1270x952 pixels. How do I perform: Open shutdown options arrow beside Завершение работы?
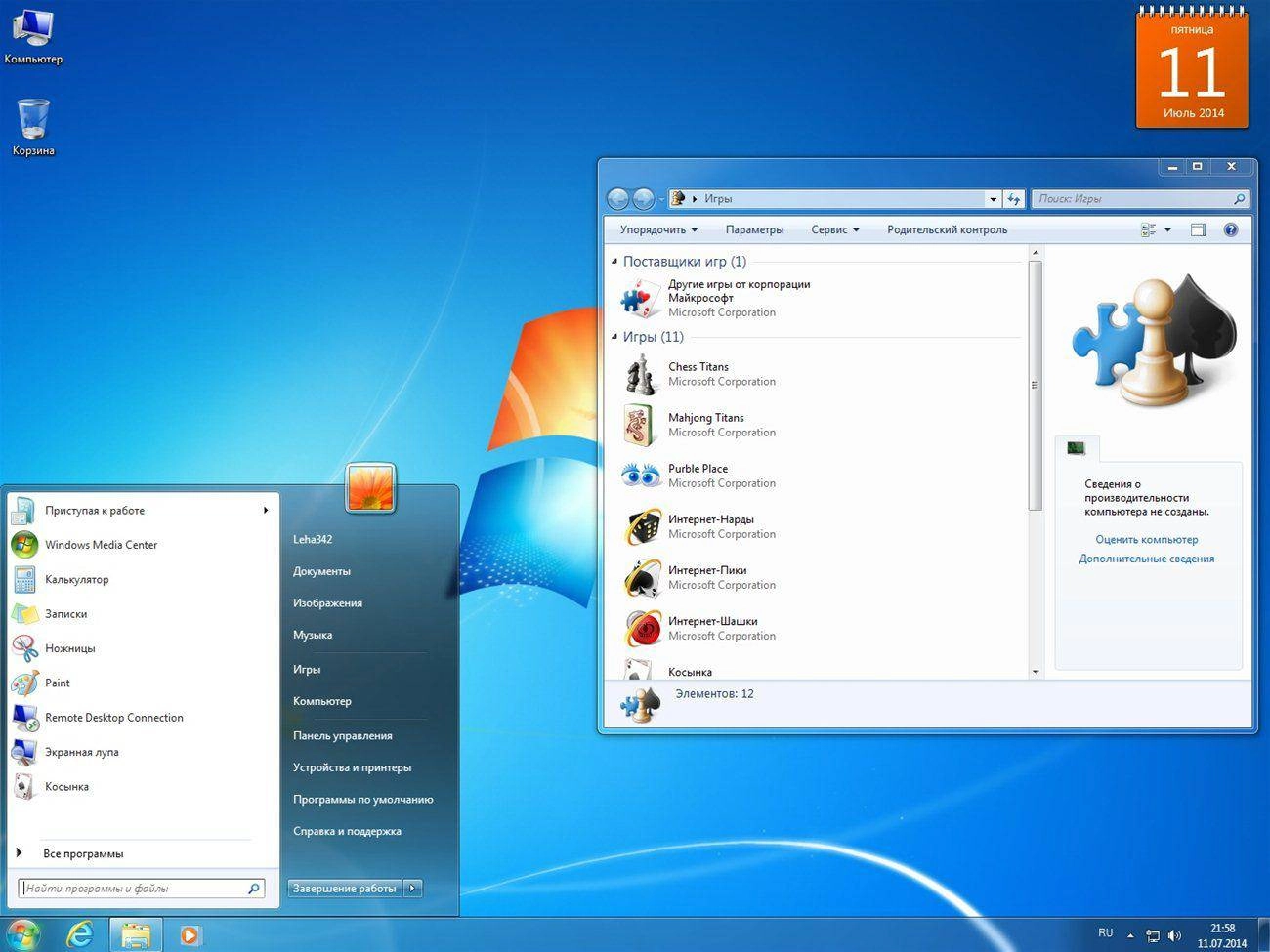(412, 888)
